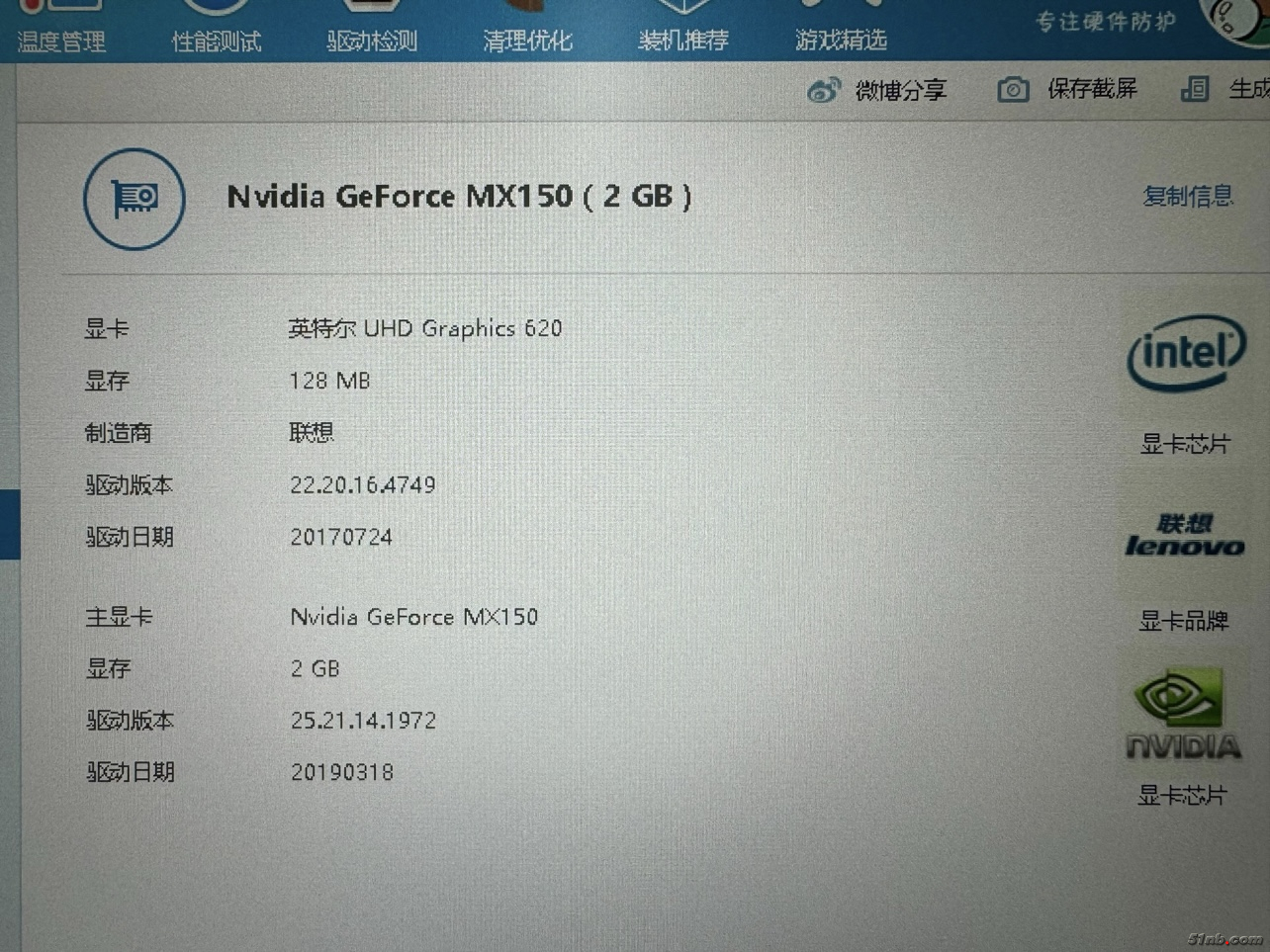Select the 英特尔 UHD Graphics 620 value
The height and width of the screenshot is (952, 1270).
[425, 328]
